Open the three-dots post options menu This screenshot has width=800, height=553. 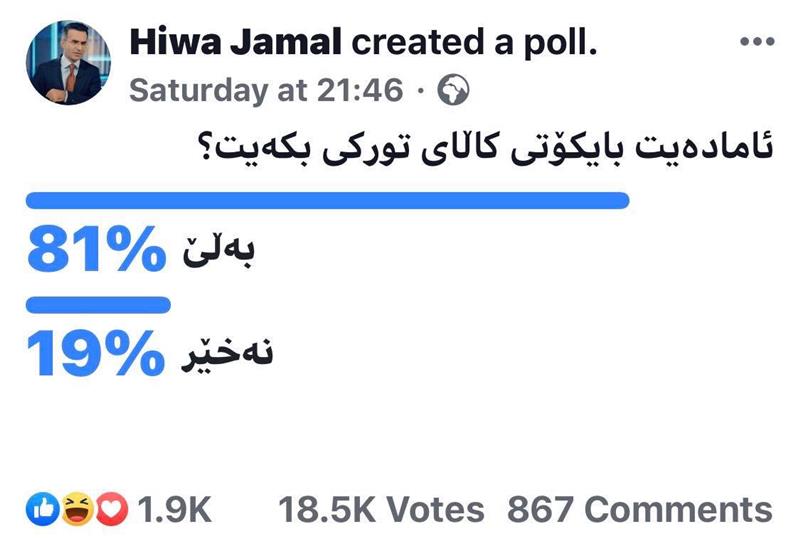[x=756, y=41]
